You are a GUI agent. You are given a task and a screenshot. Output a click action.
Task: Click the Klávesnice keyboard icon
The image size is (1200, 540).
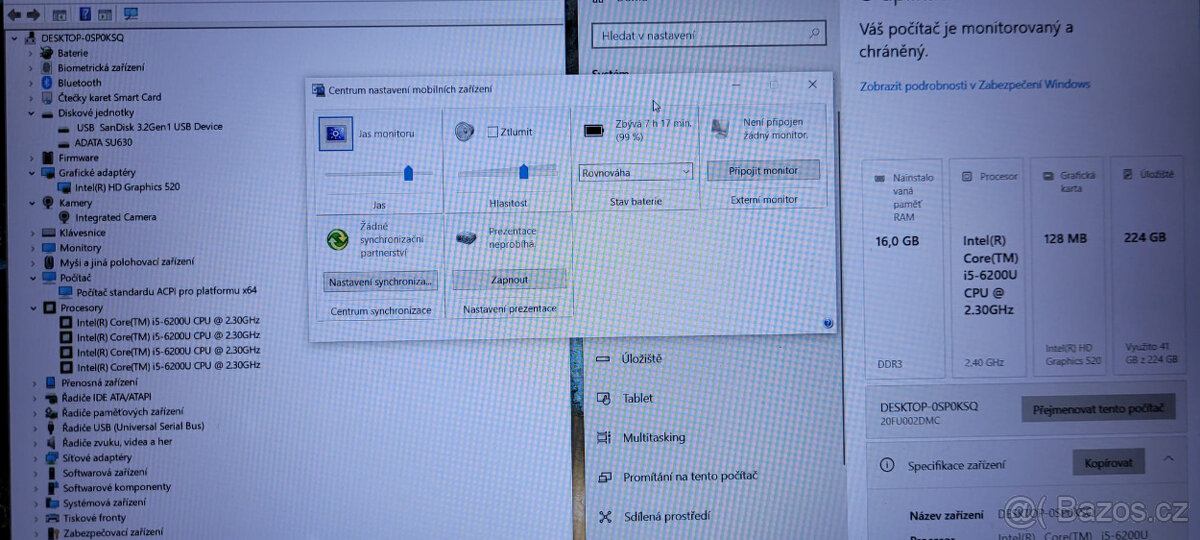[47, 232]
